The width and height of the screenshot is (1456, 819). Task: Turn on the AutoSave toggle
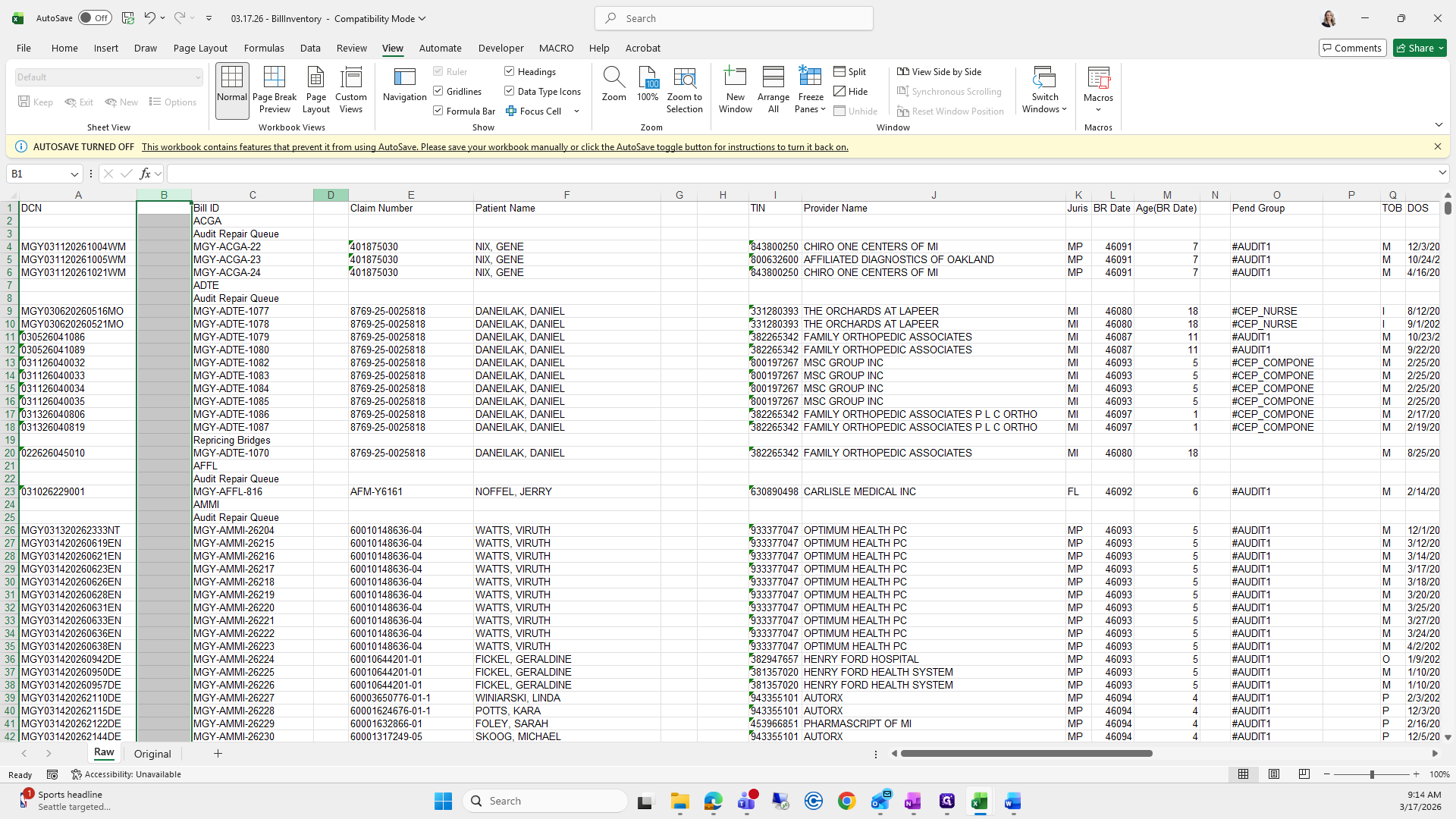pyautogui.click(x=96, y=18)
